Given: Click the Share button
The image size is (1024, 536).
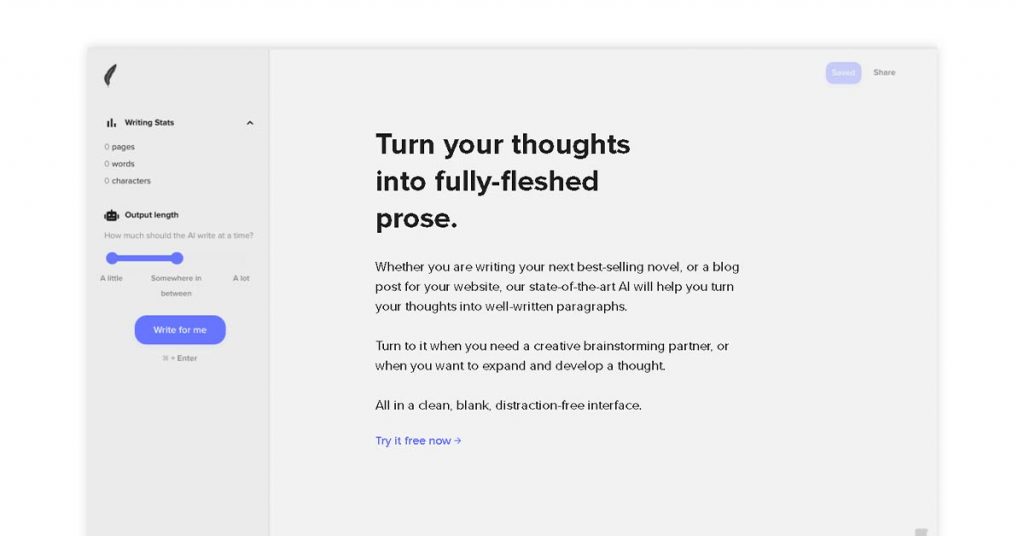Looking at the screenshot, I should 884,72.
